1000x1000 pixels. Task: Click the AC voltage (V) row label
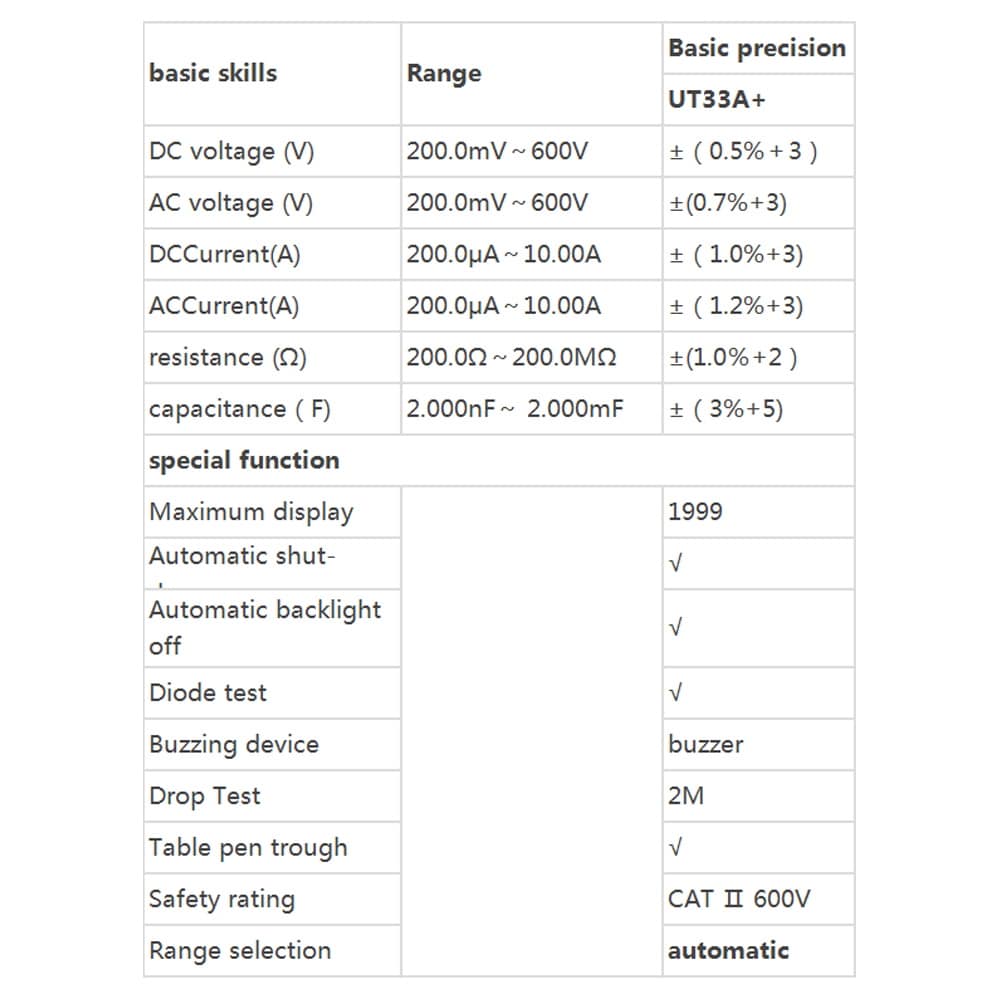231,203
